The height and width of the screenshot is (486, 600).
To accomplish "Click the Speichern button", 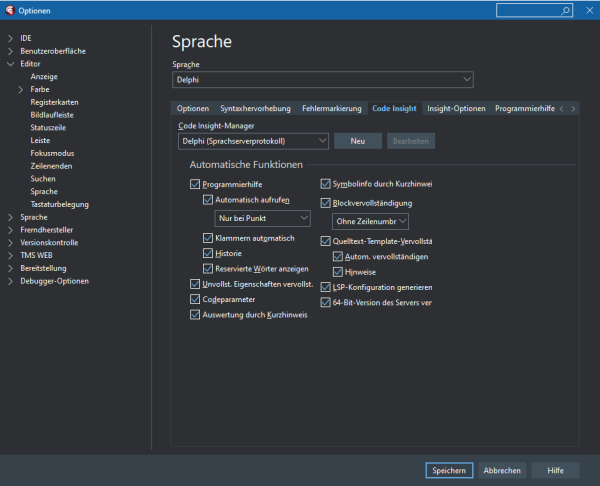I will pos(448,470).
